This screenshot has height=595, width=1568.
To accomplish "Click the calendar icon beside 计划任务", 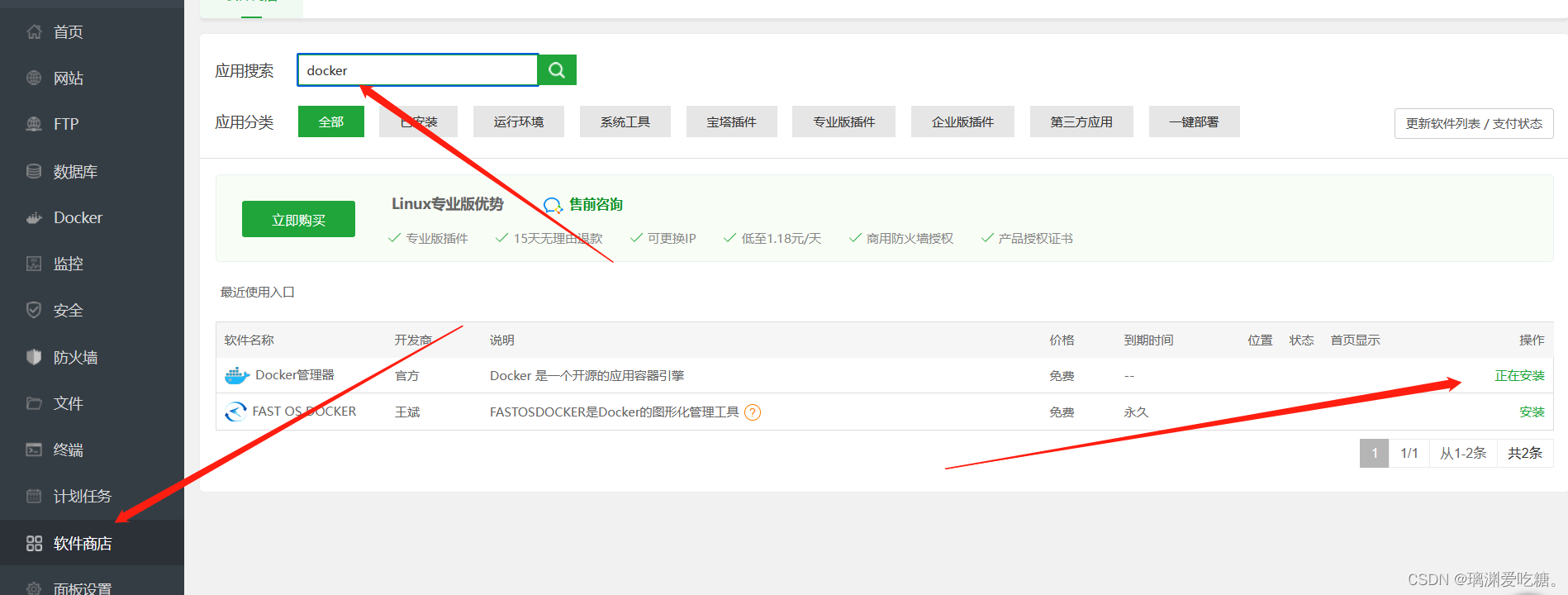I will pyautogui.click(x=34, y=496).
